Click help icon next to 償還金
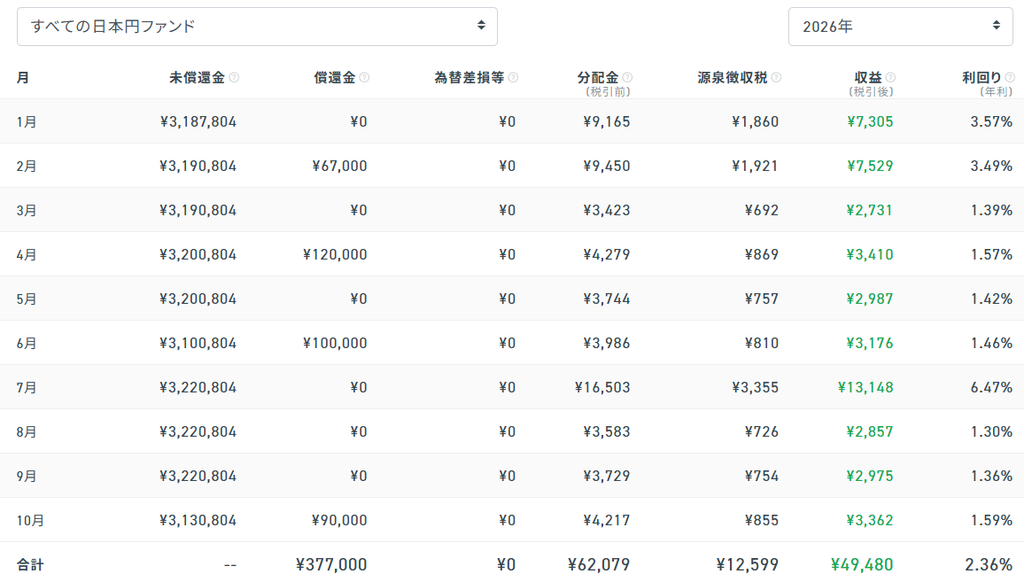 pos(364,78)
